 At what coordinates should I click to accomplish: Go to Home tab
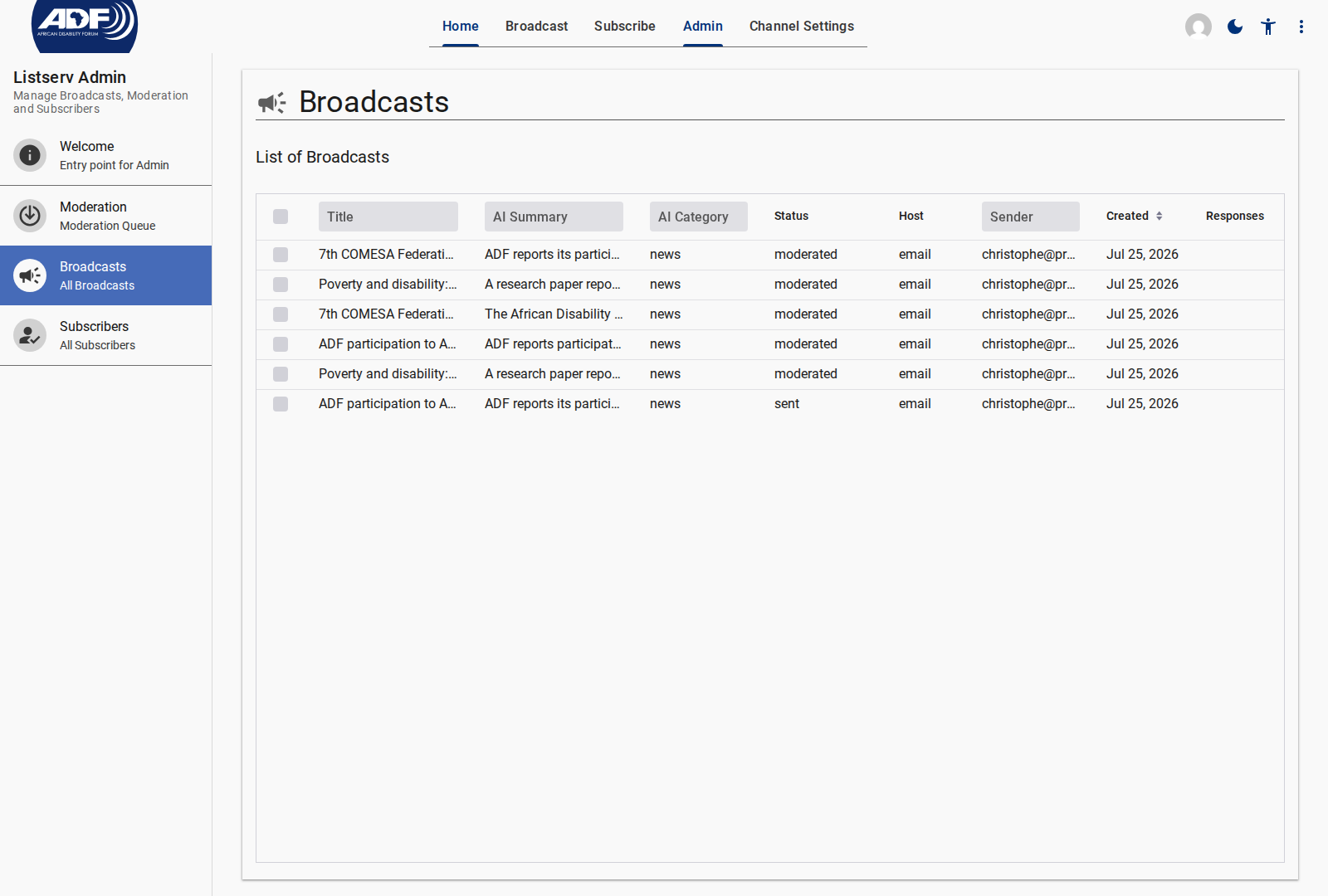point(461,27)
